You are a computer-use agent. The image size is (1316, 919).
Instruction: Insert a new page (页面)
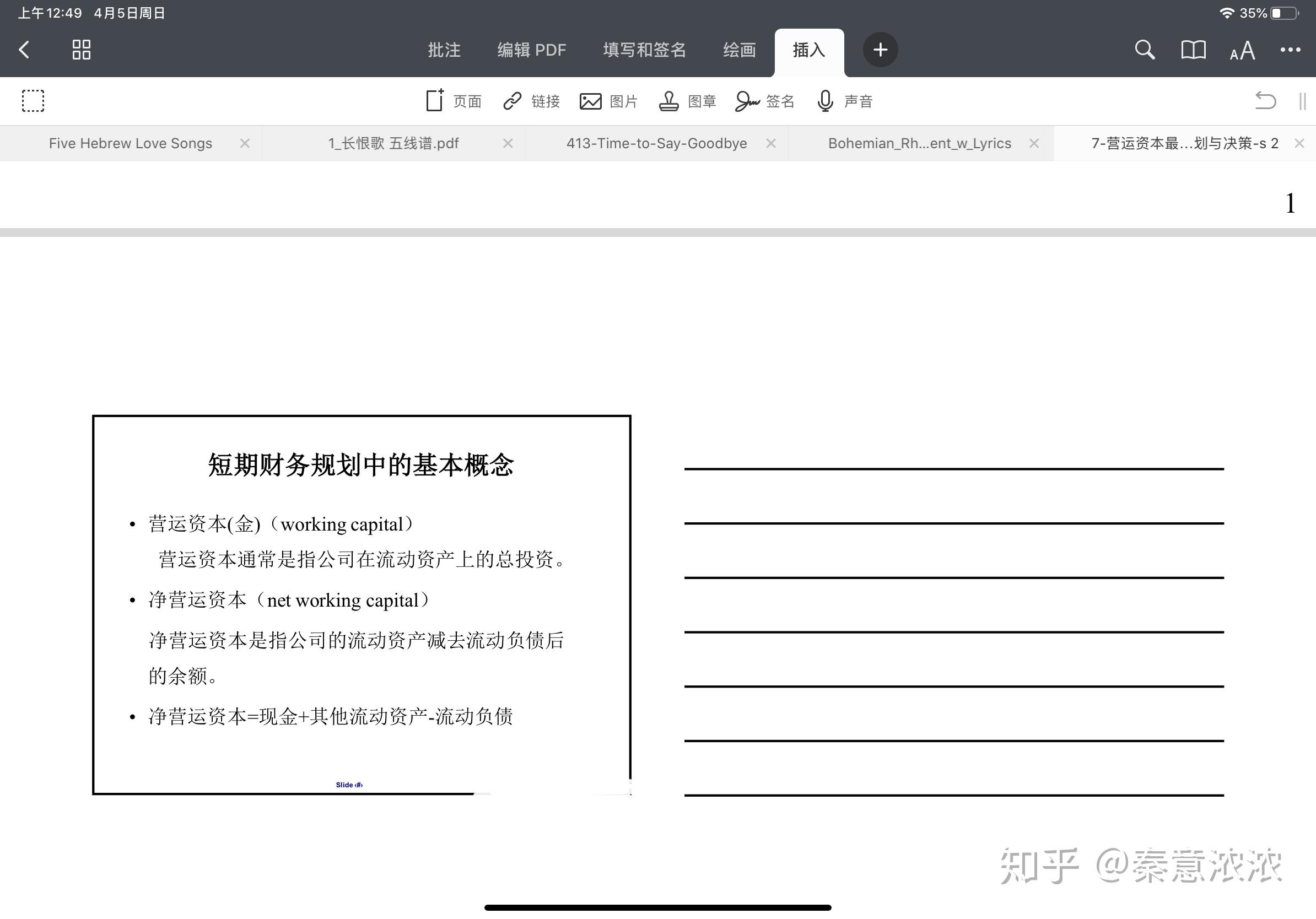click(453, 101)
